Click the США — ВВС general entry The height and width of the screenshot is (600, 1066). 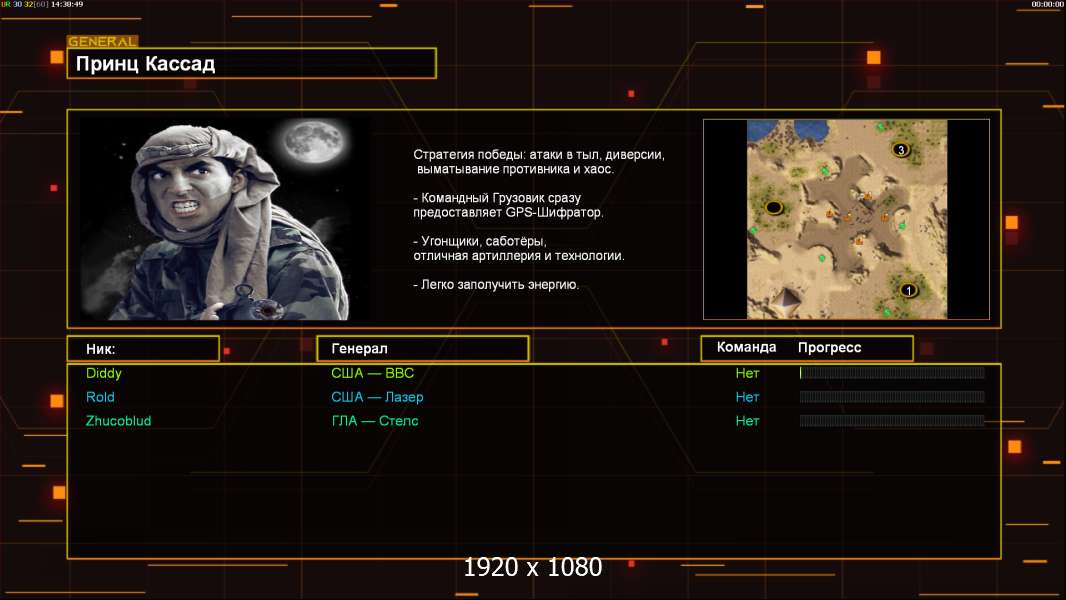pos(372,373)
